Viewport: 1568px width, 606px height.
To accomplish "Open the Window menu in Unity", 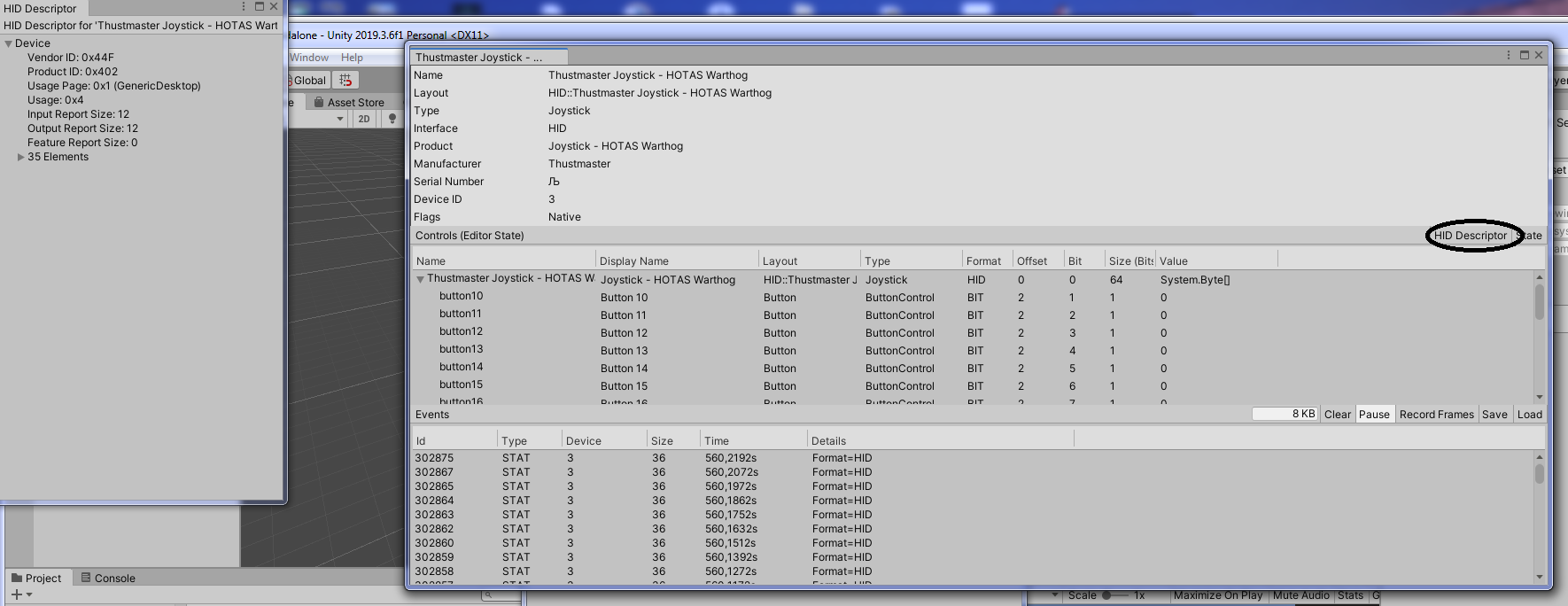I will coord(309,58).
